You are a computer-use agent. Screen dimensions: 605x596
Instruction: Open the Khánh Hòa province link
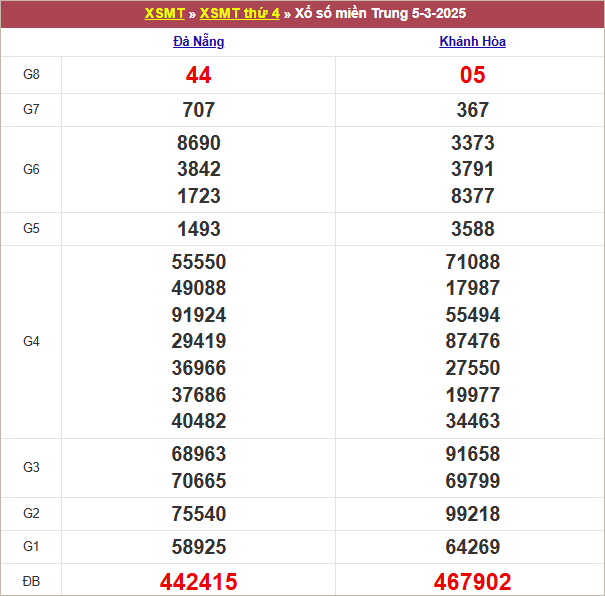click(472, 41)
